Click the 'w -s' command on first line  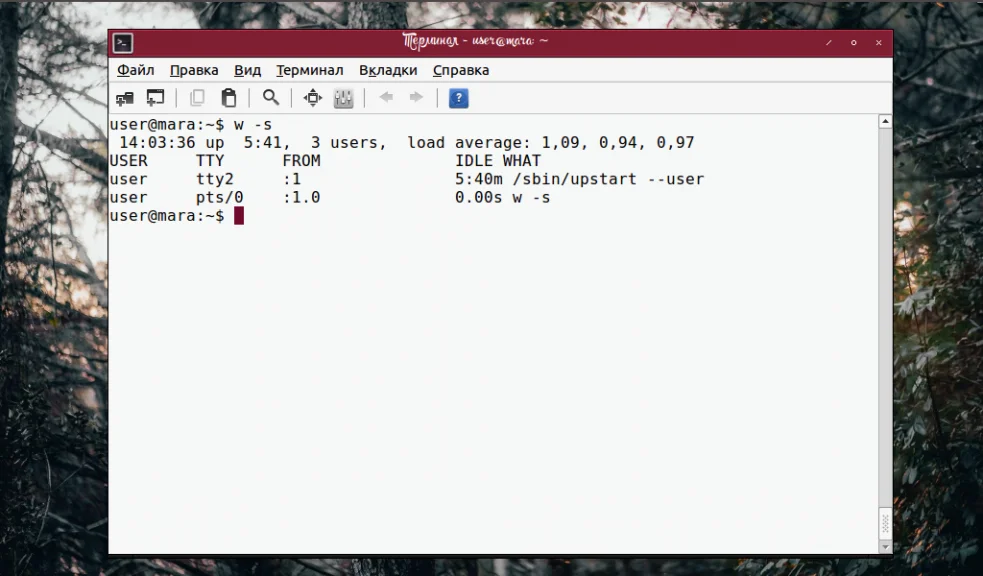click(253, 125)
